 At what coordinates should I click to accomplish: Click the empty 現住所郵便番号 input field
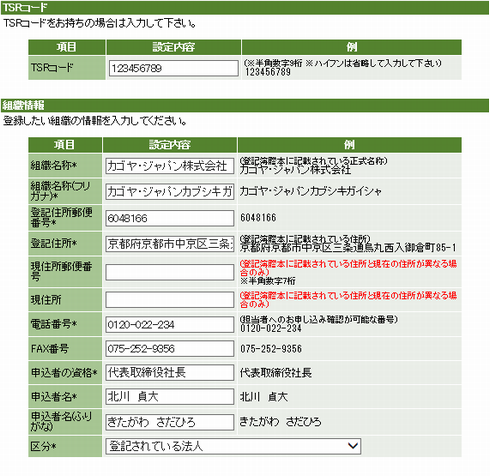coord(170,272)
